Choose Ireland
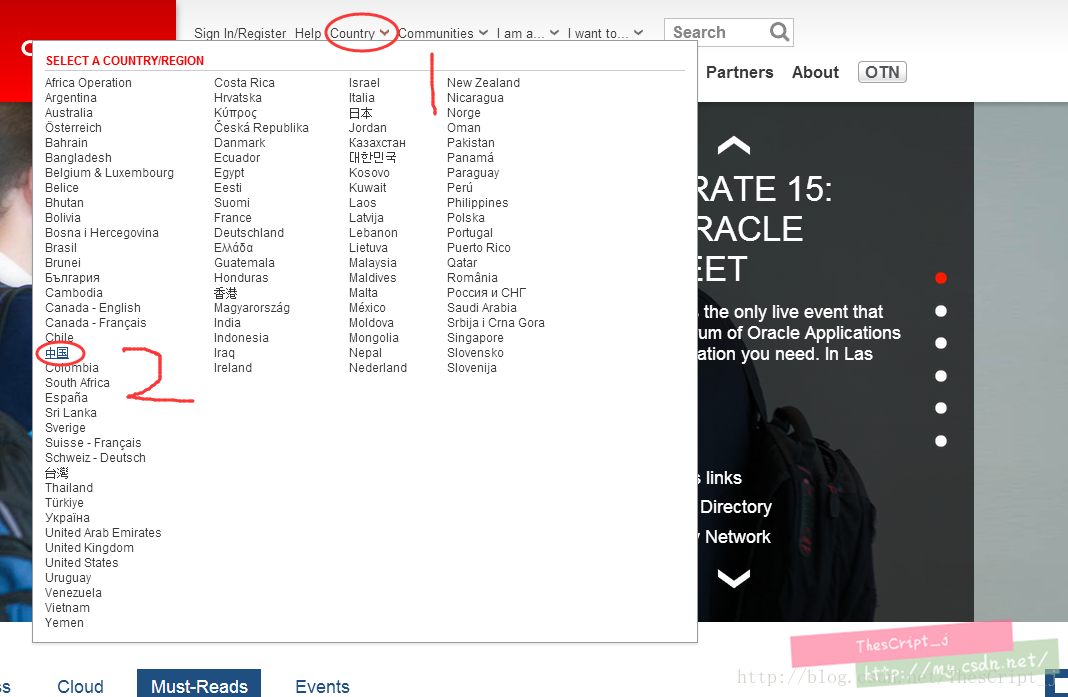The width and height of the screenshot is (1068, 697). tap(233, 368)
